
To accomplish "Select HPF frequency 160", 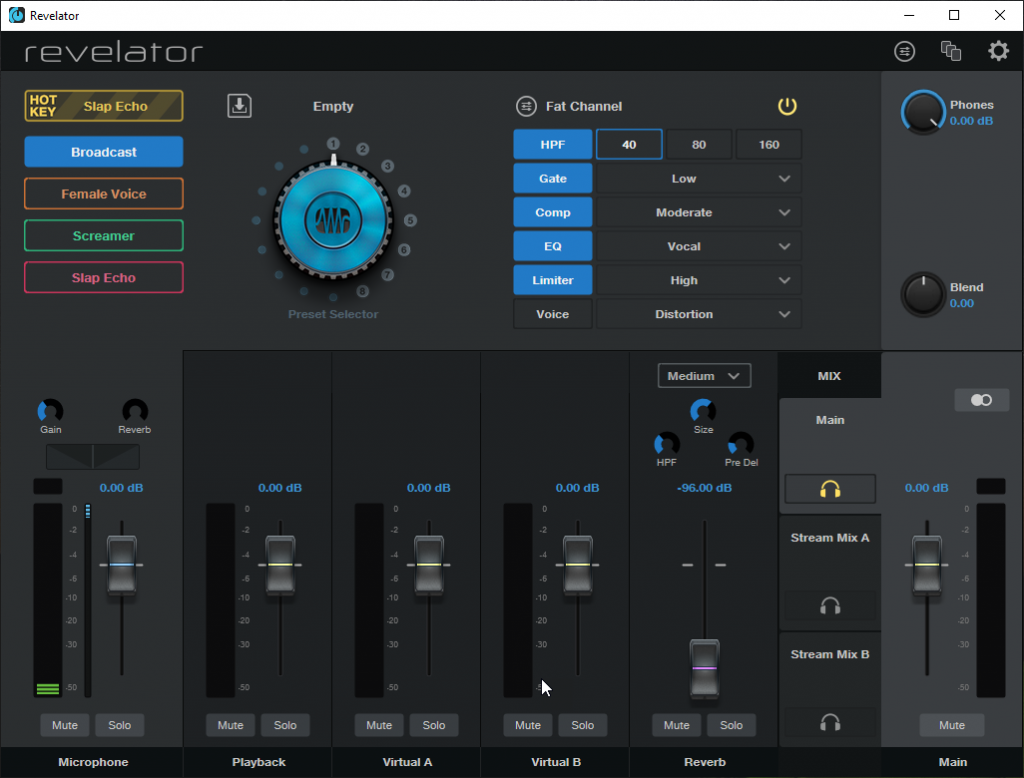I will 769,144.
